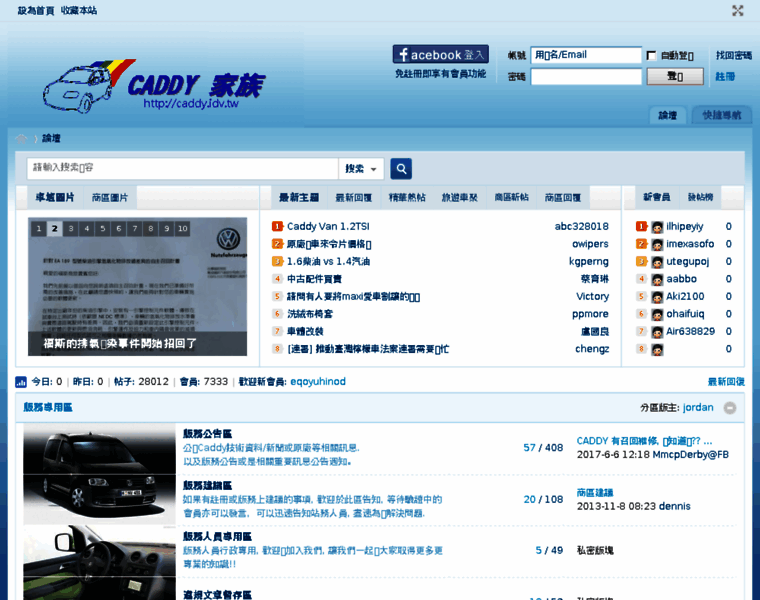This screenshot has height=600, width=760.
Task: Click the avatar icon next to Air638829
Action: pyautogui.click(x=657, y=332)
